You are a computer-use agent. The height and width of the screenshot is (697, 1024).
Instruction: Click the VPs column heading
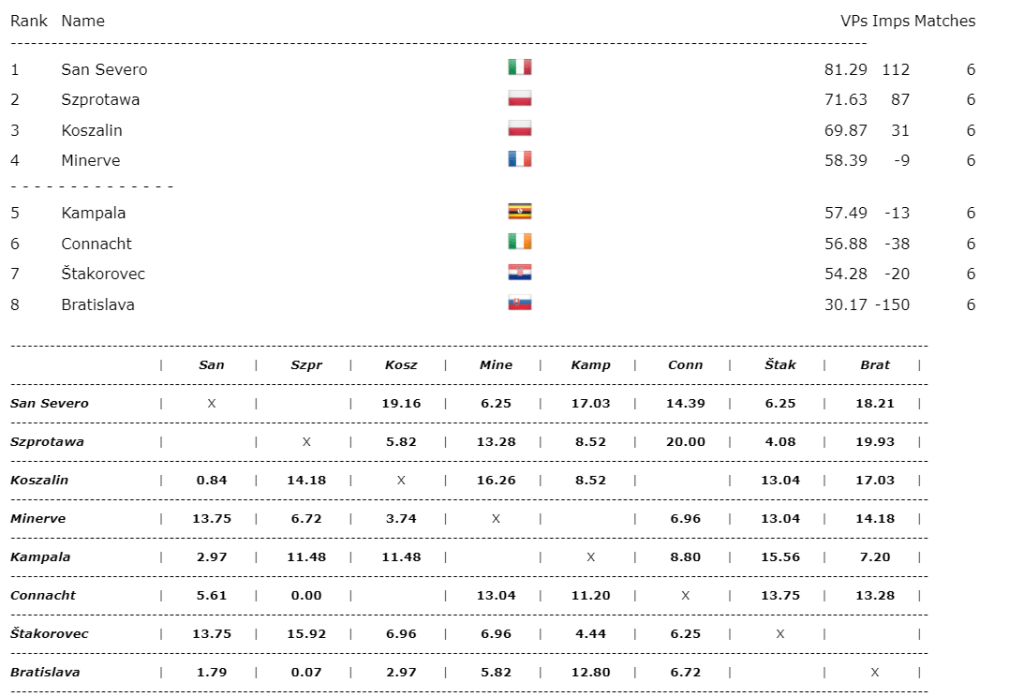coord(853,21)
